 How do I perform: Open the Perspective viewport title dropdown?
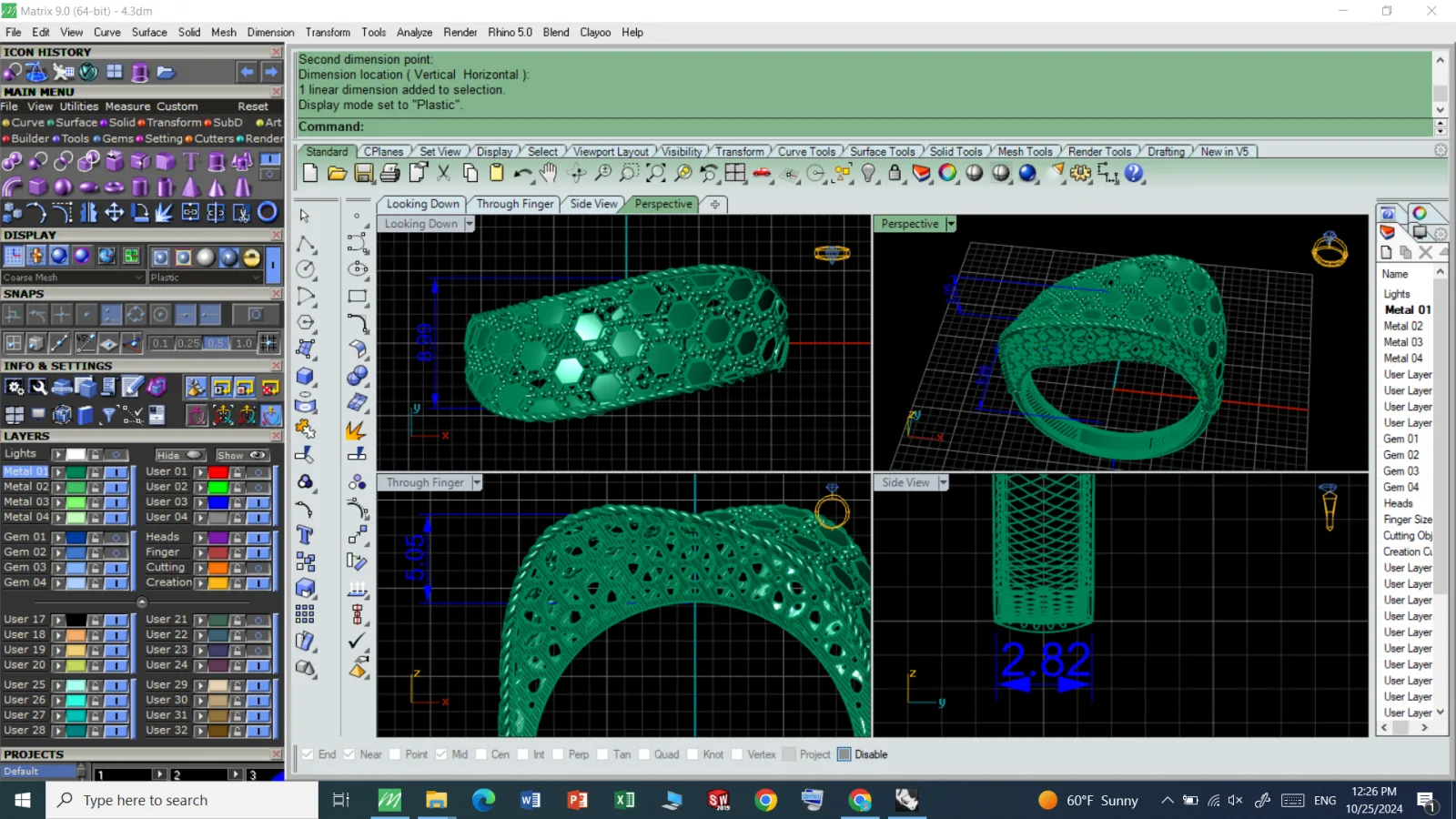951,224
